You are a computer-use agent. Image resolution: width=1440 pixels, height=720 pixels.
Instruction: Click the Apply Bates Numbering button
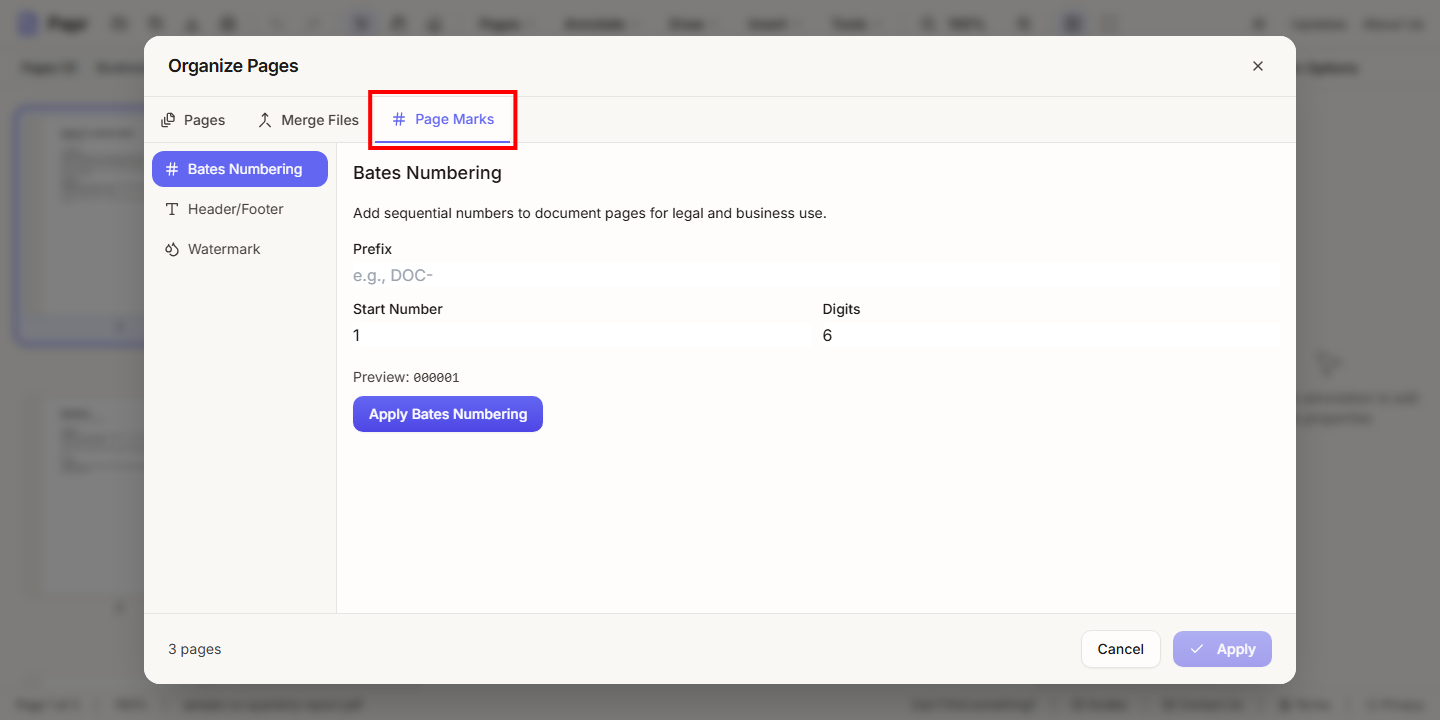pos(448,414)
